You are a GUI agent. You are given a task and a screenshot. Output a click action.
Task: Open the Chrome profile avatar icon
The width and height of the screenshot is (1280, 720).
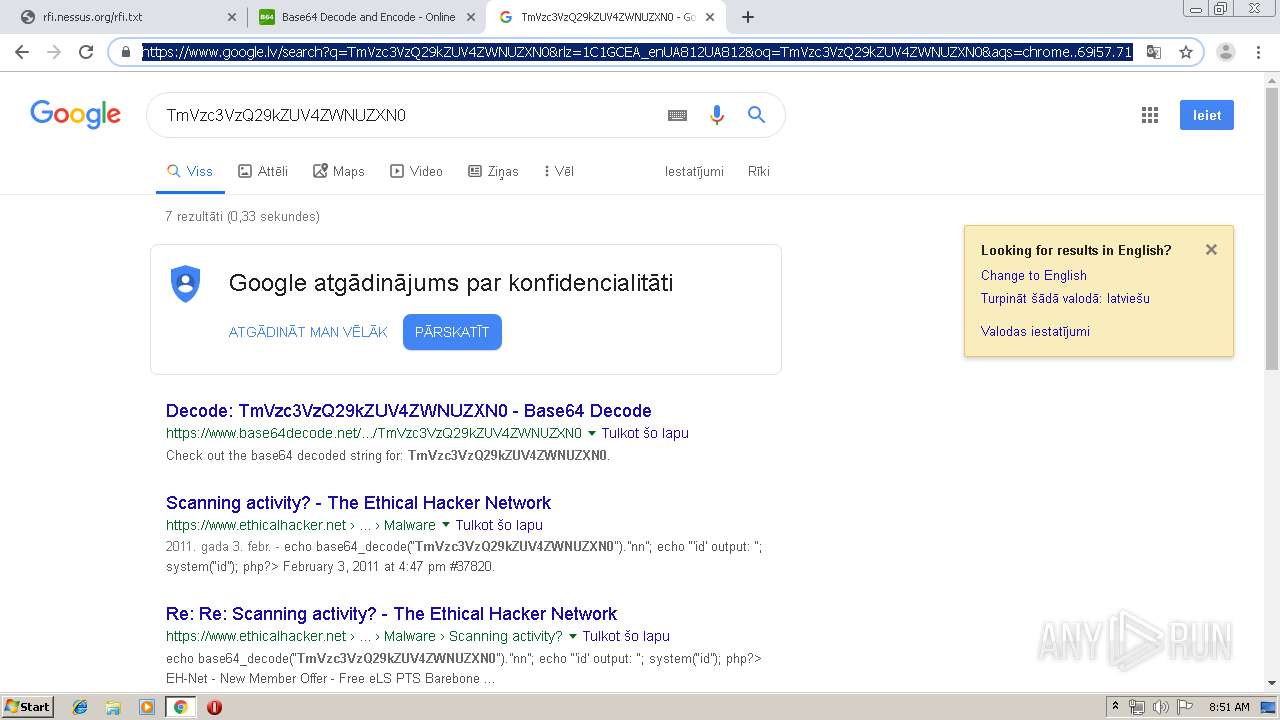1226,52
